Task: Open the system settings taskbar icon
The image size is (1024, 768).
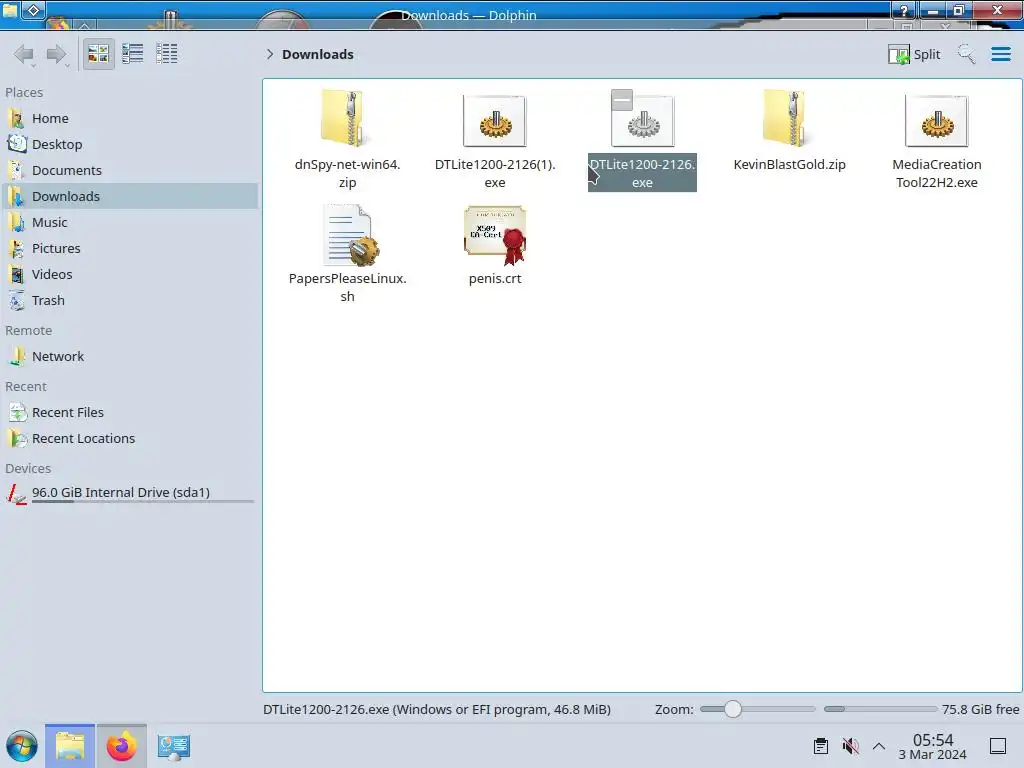Action: 174,746
